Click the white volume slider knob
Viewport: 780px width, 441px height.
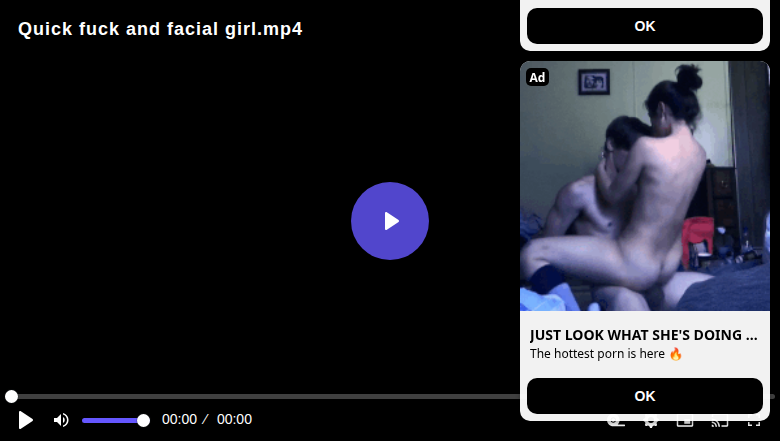click(x=143, y=420)
